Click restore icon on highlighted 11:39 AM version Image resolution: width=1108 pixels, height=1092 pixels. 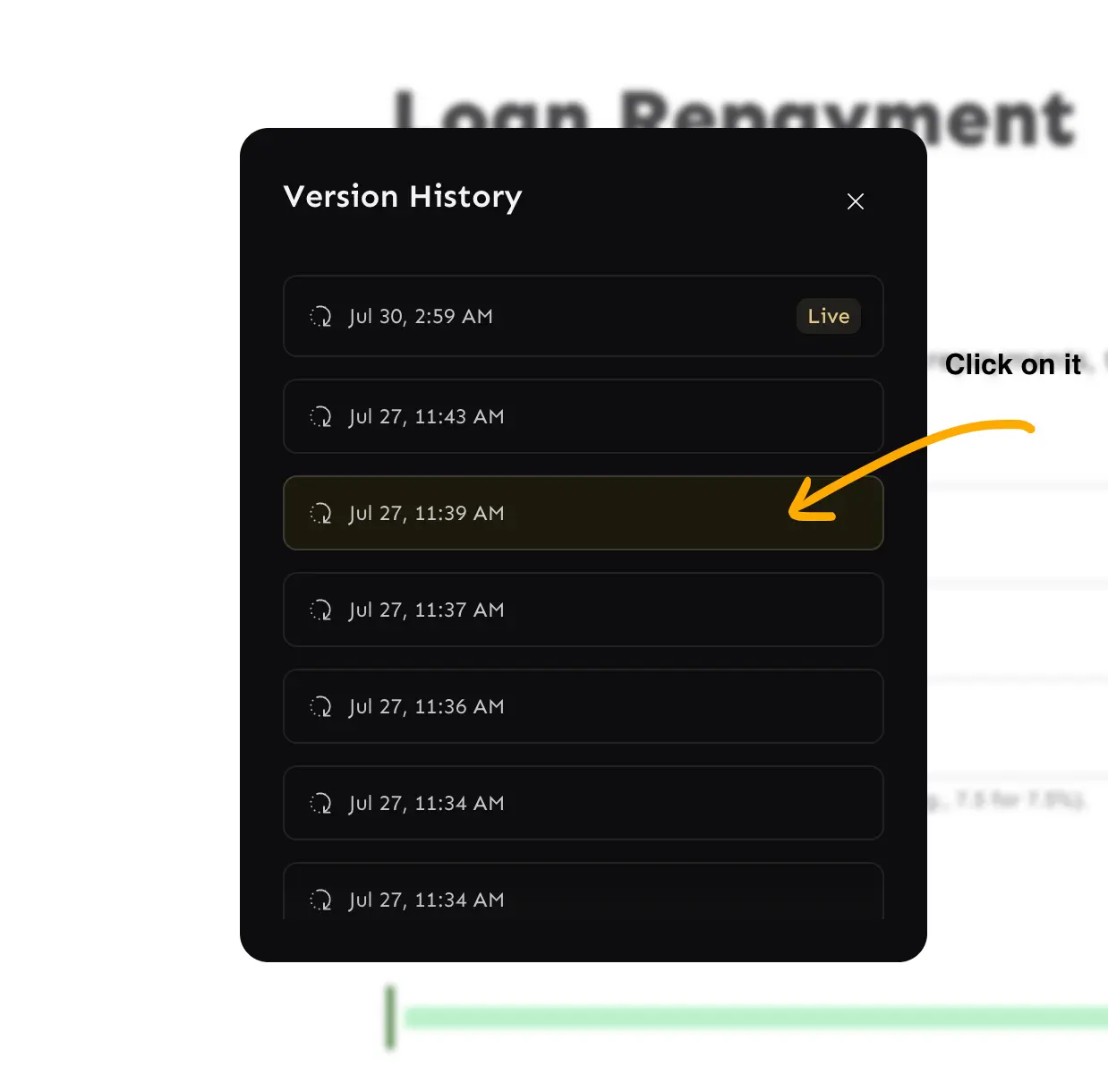pos(320,513)
